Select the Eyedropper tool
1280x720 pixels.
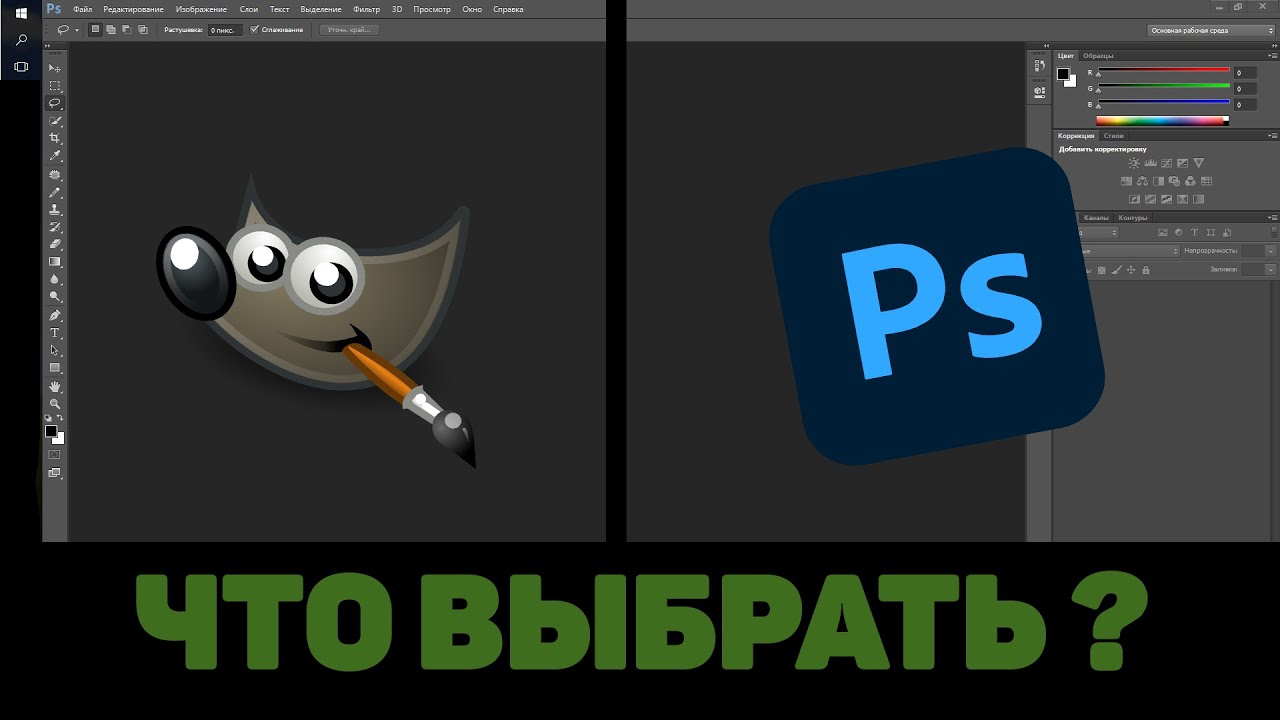tap(55, 156)
